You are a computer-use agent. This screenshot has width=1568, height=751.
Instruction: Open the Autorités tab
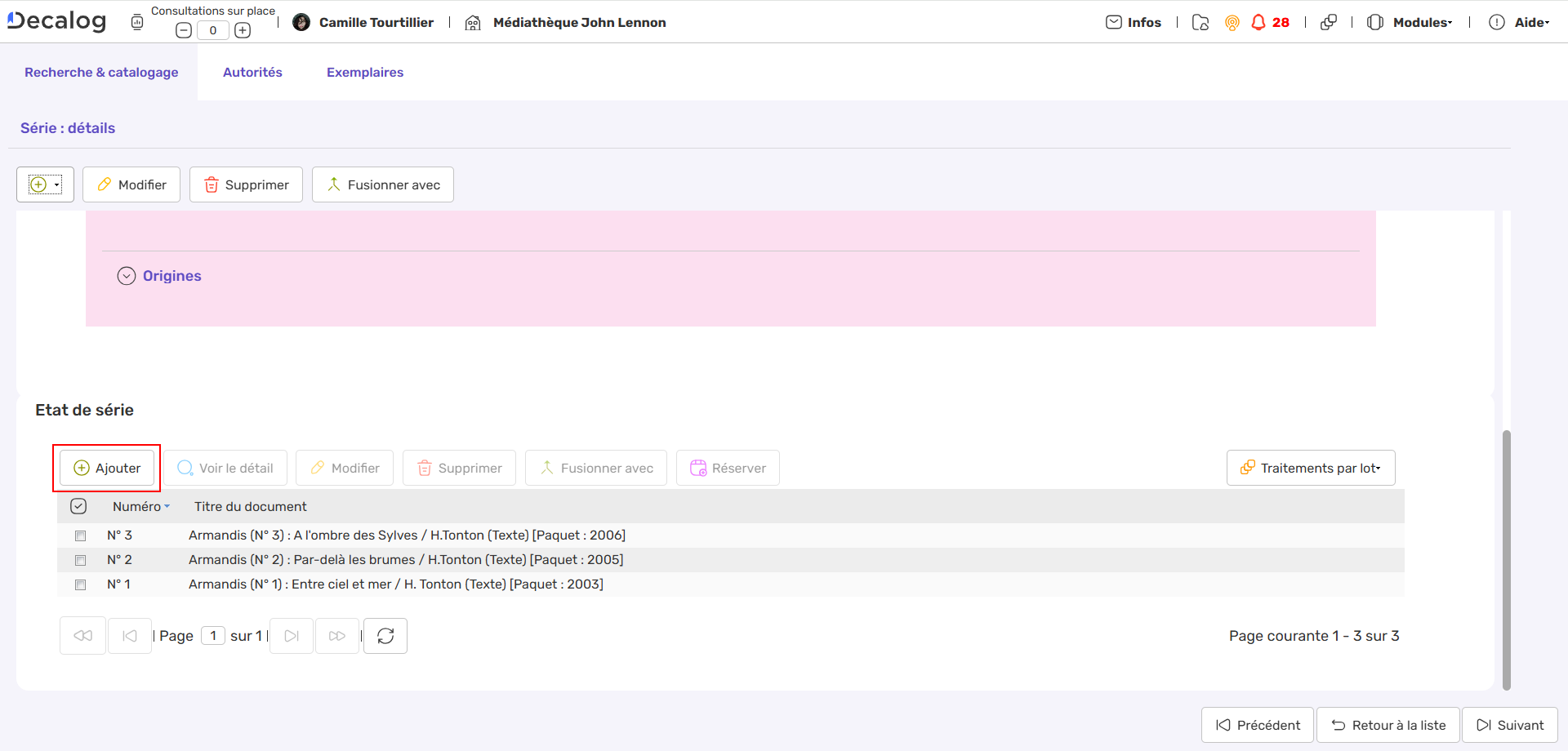tap(252, 72)
